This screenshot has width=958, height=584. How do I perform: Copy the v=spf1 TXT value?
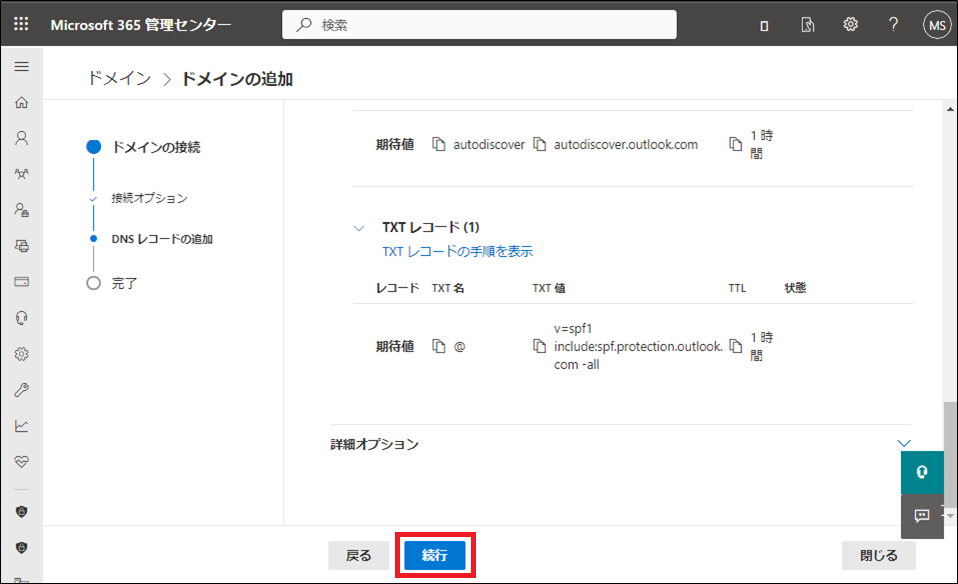(539, 346)
